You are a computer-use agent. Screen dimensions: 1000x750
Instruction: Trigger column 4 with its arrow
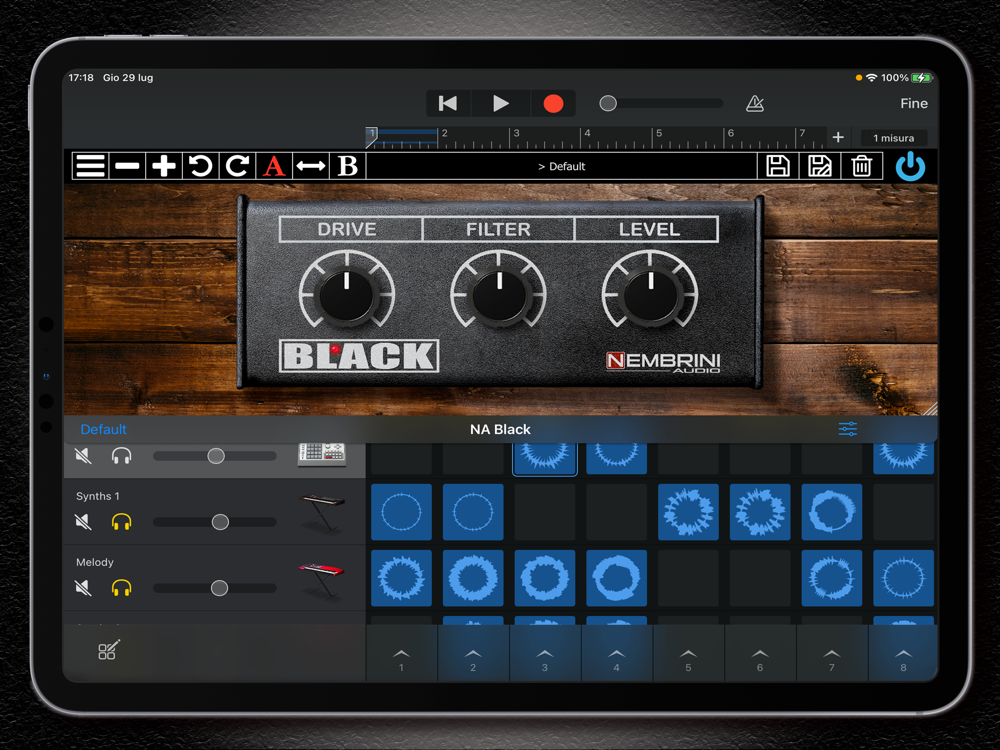(616, 654)
